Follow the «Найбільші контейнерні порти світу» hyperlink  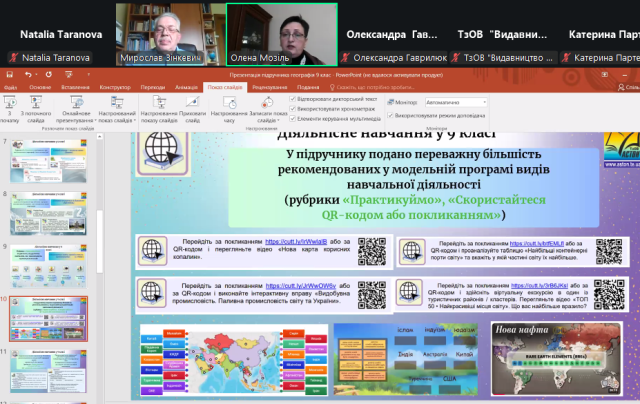537,243
